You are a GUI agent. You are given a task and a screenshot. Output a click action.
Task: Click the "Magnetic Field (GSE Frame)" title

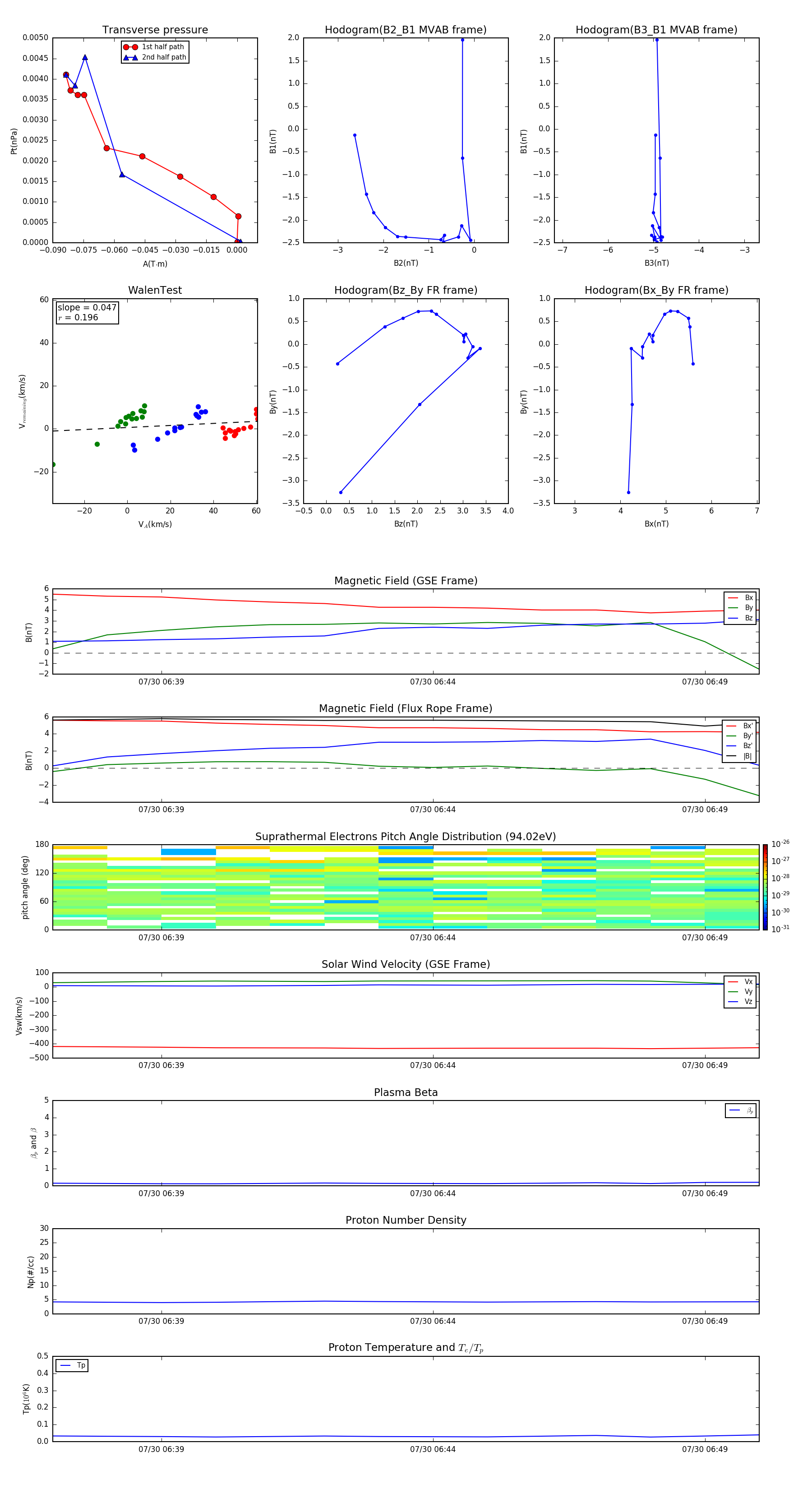click(x=406, y=581)
